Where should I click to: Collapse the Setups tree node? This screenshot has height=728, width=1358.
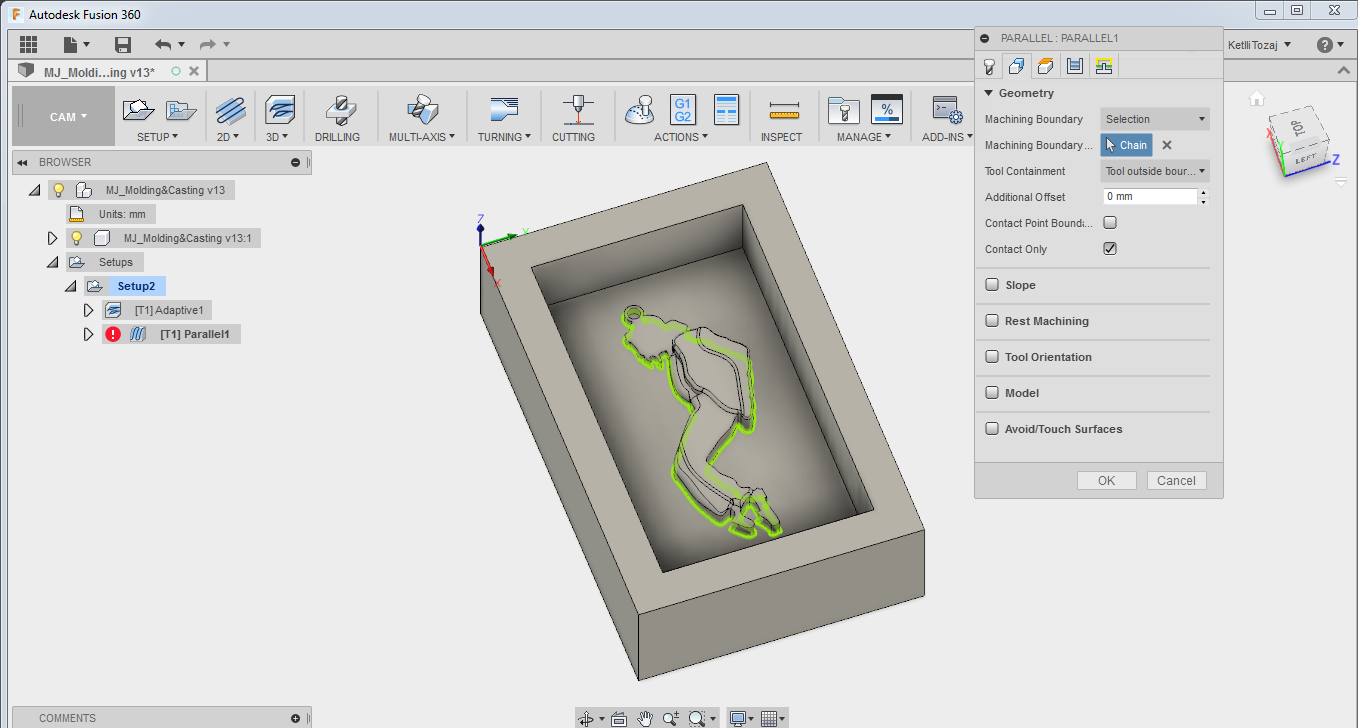[53, 262]
